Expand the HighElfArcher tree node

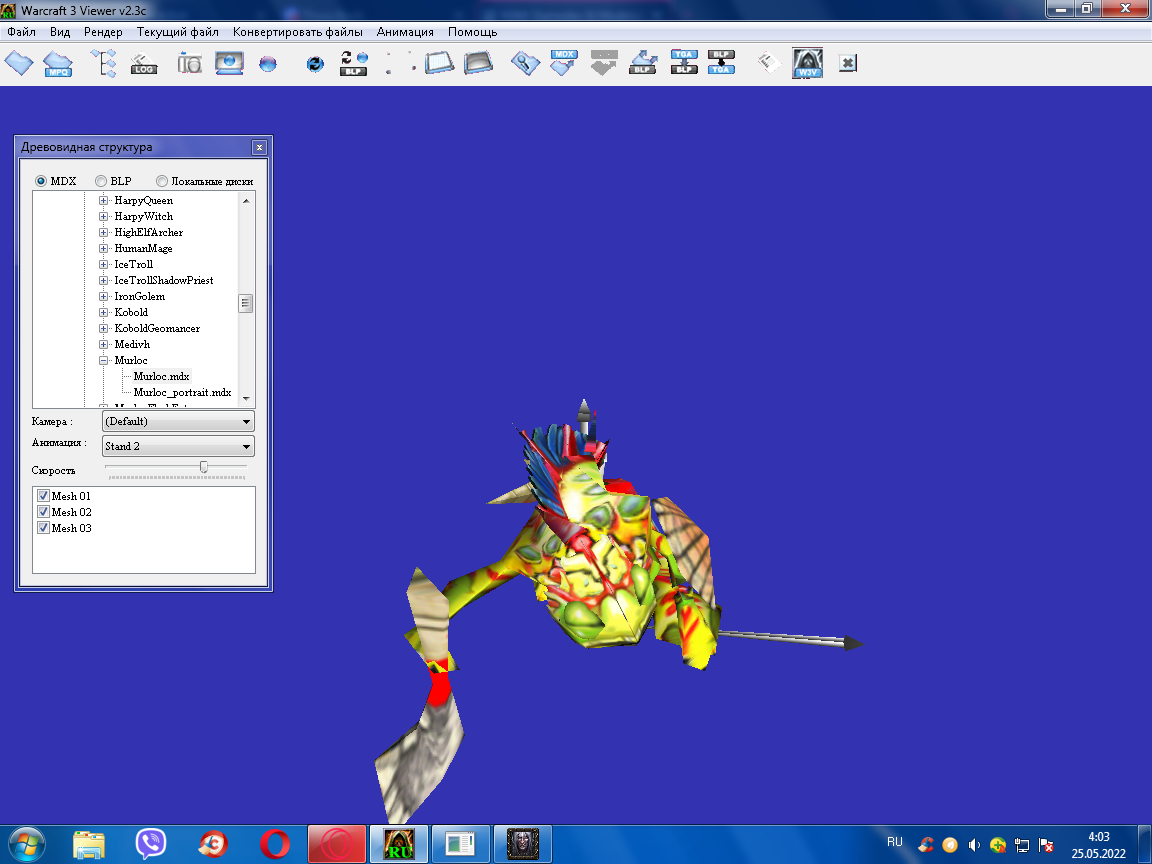104,233
